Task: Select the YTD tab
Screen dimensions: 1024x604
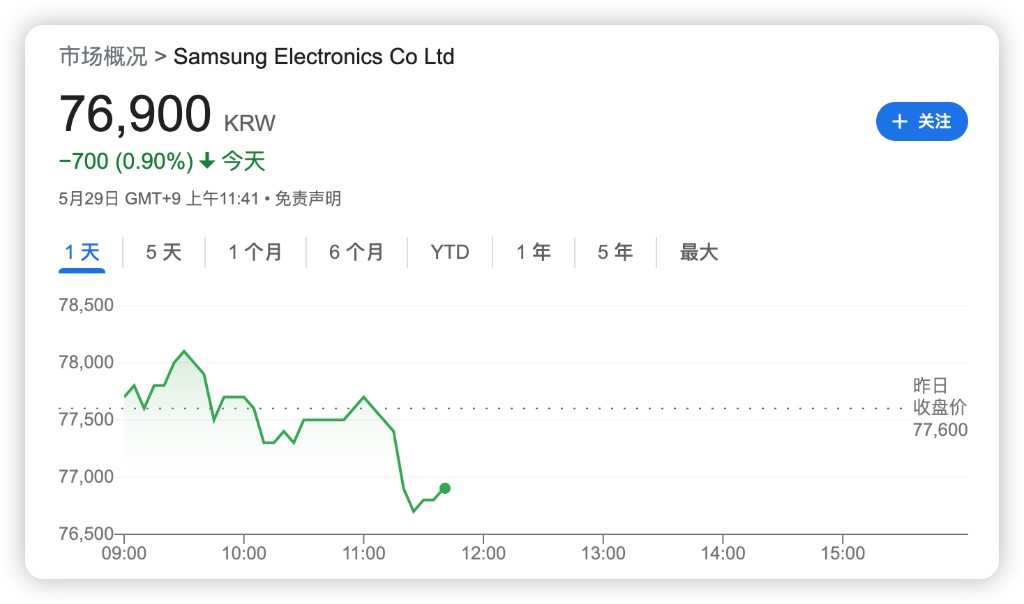Action: click(450, 252)
